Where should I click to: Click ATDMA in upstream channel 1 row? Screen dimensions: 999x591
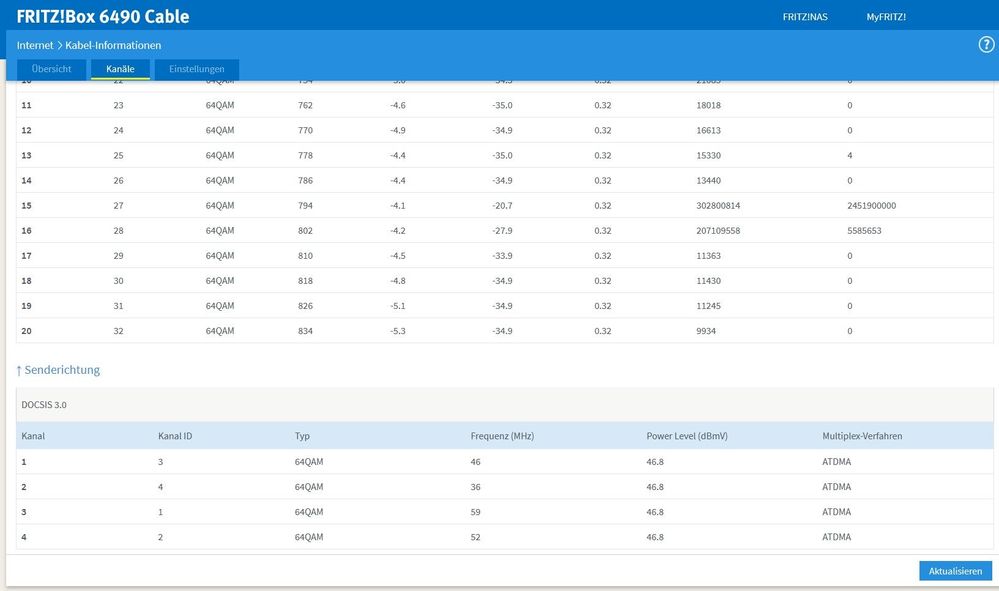(837, 462)
